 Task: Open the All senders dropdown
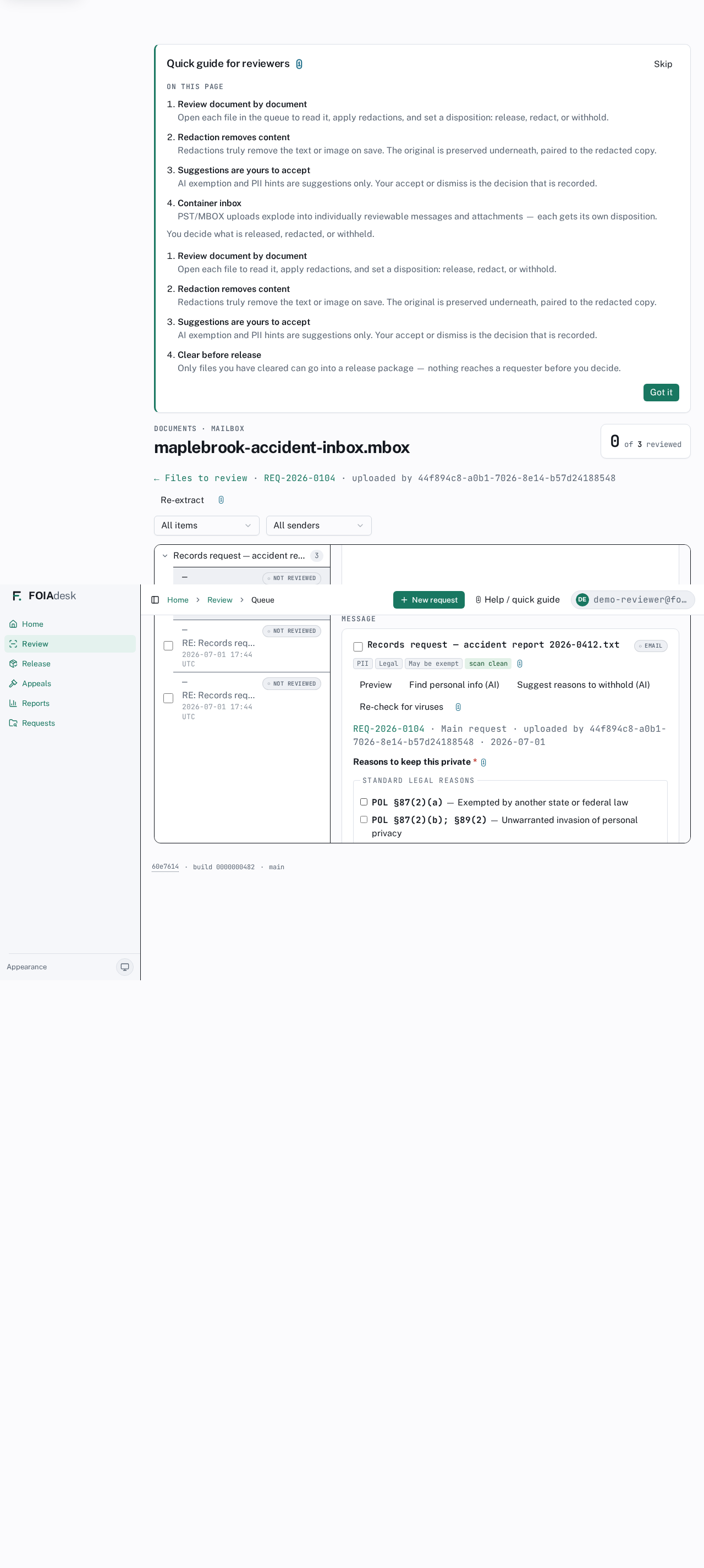pos(318,525)
